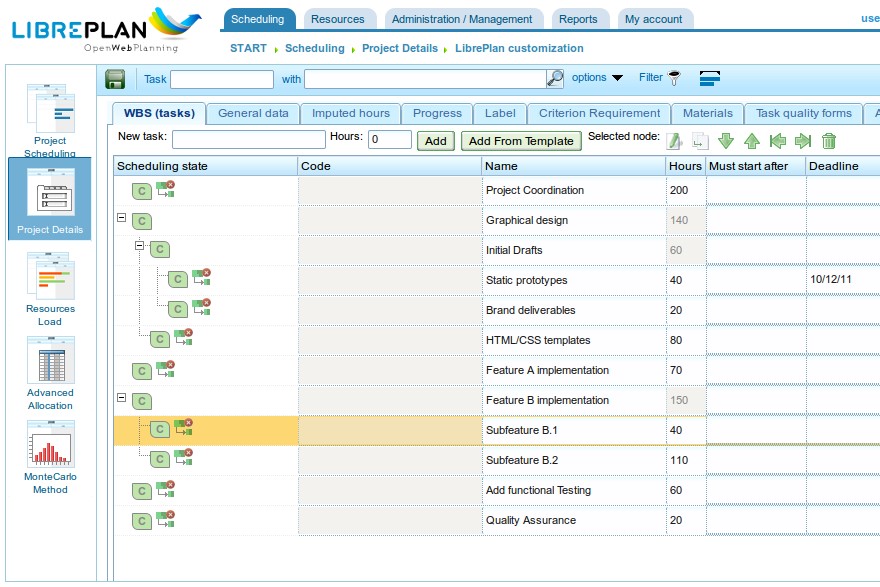880x587 pixels.
Task: Move selected node down with down arrow
Action: coord(726,141)
